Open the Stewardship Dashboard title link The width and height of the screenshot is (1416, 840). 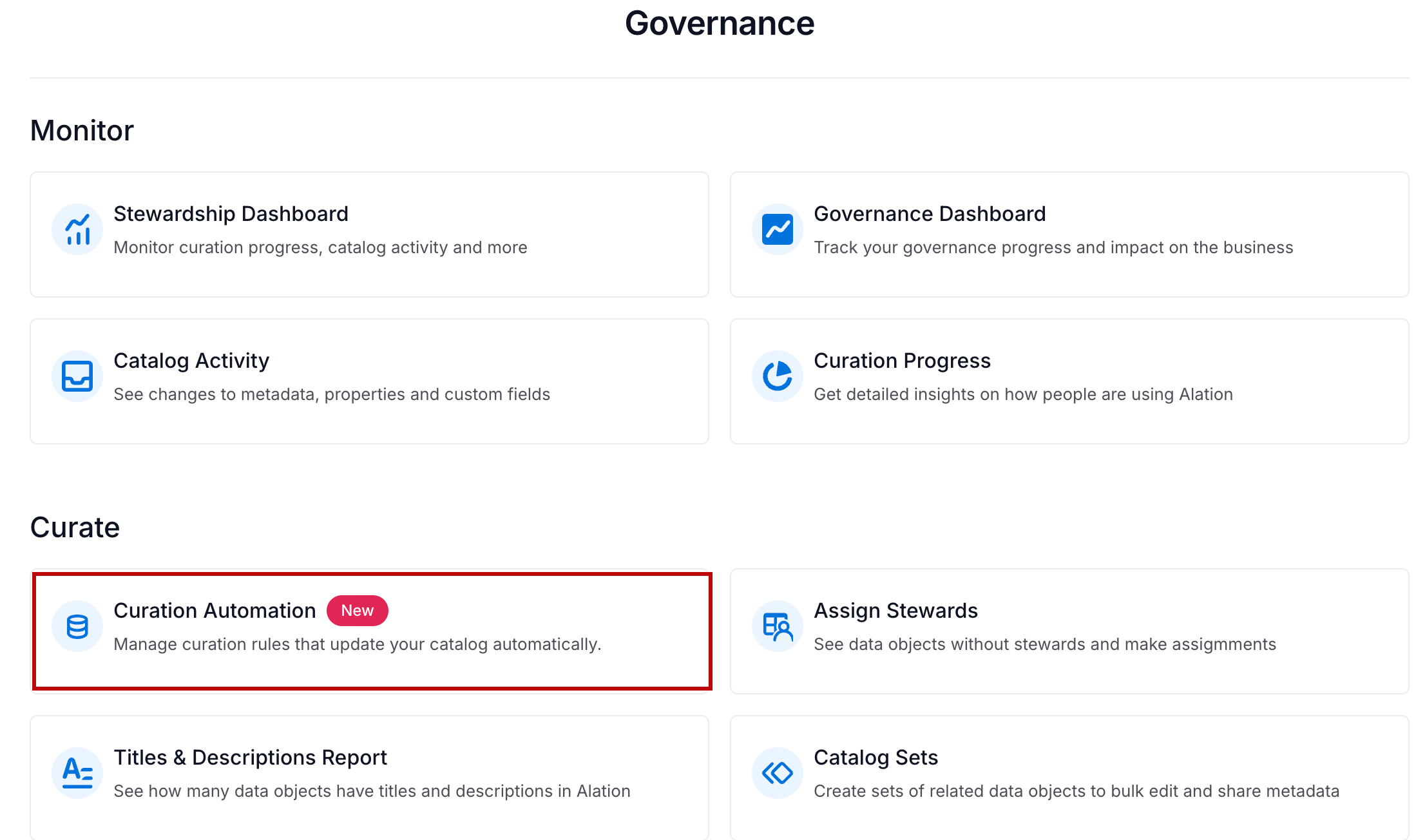click(231, 214)
